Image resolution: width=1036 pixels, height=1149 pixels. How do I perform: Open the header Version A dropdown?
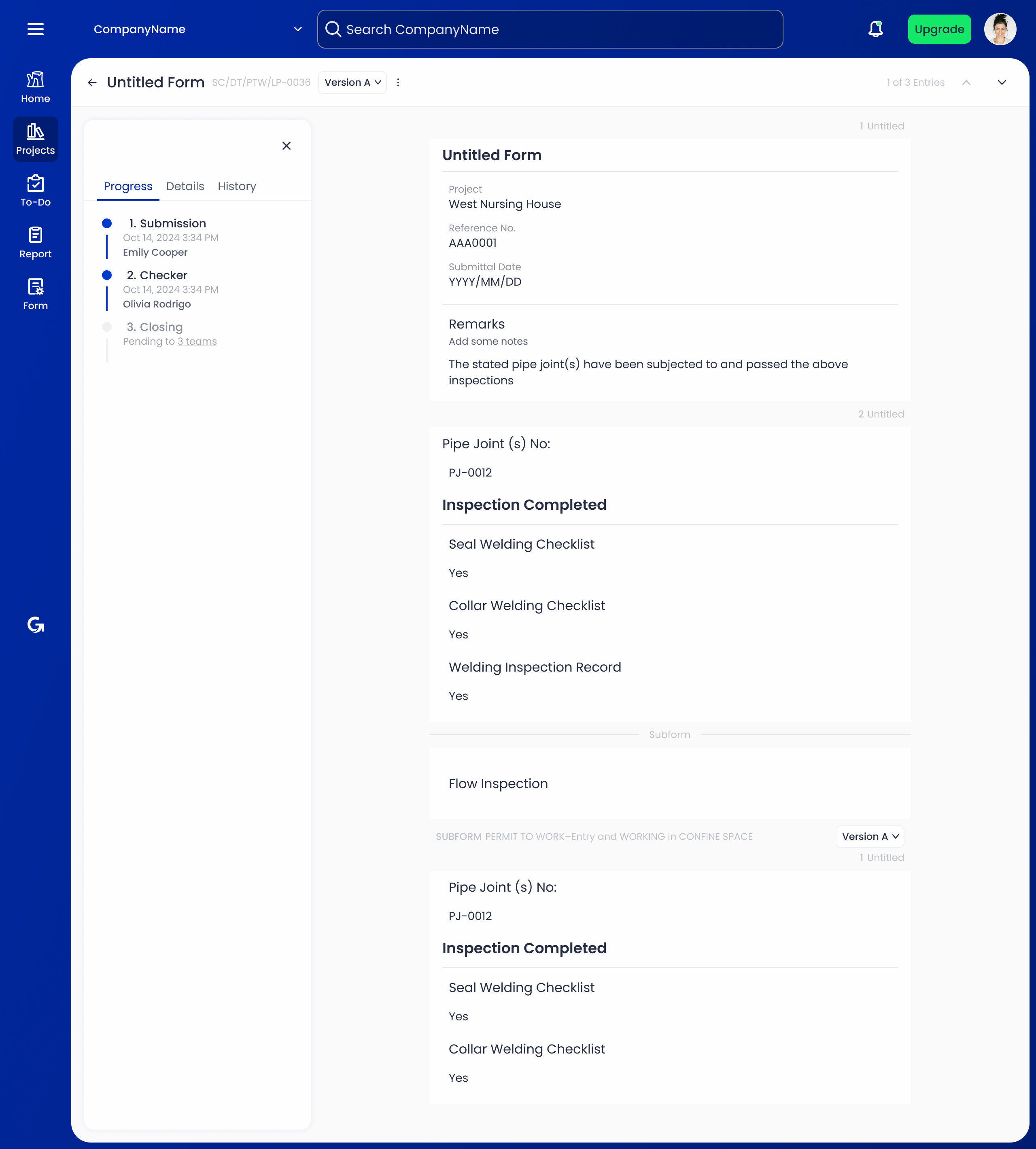(352, 83)
